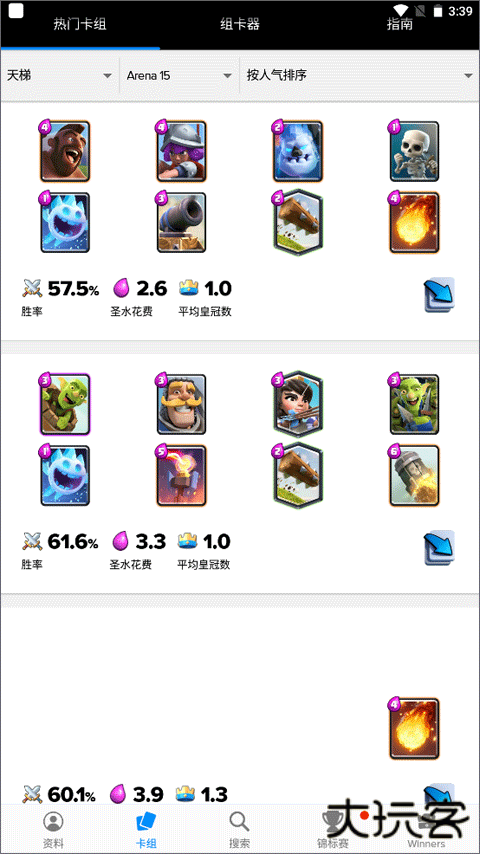Open the Arena 15 dropdown

click(x=179, y=75)
